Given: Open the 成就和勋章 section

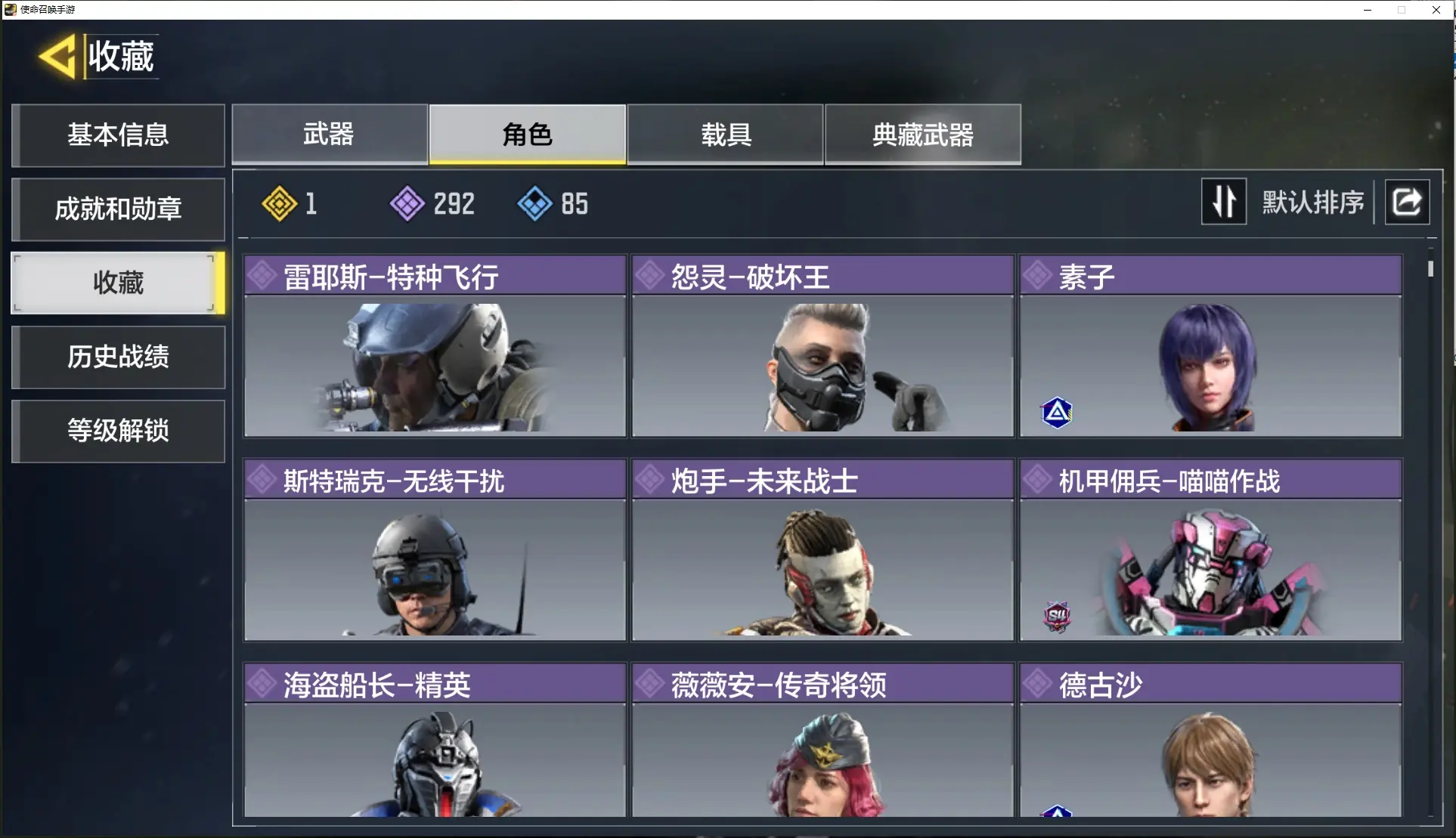Looking at the screenshot, I should click(x=118, y=209).
